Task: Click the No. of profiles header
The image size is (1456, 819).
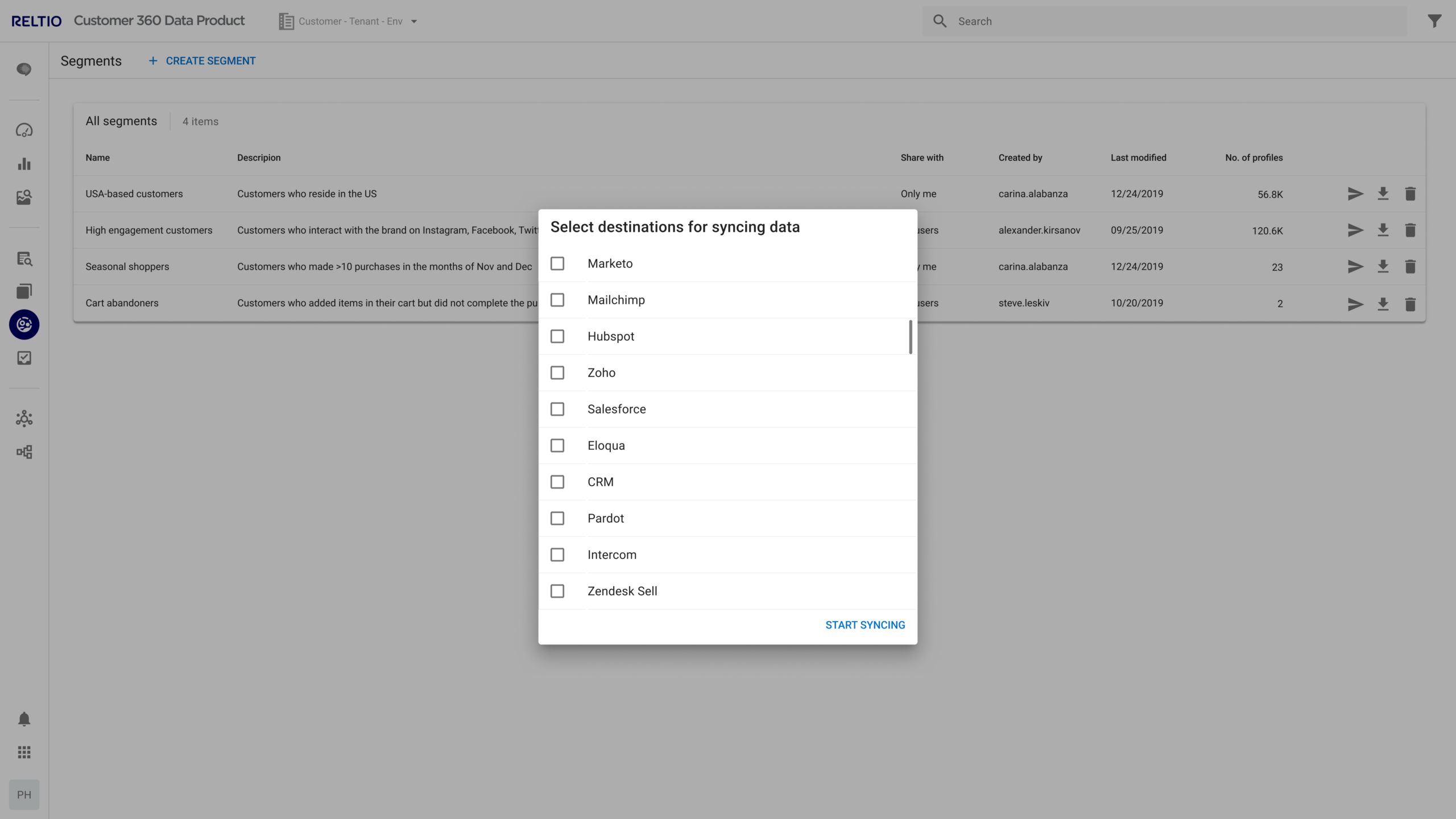Action: pos(1254,158)
